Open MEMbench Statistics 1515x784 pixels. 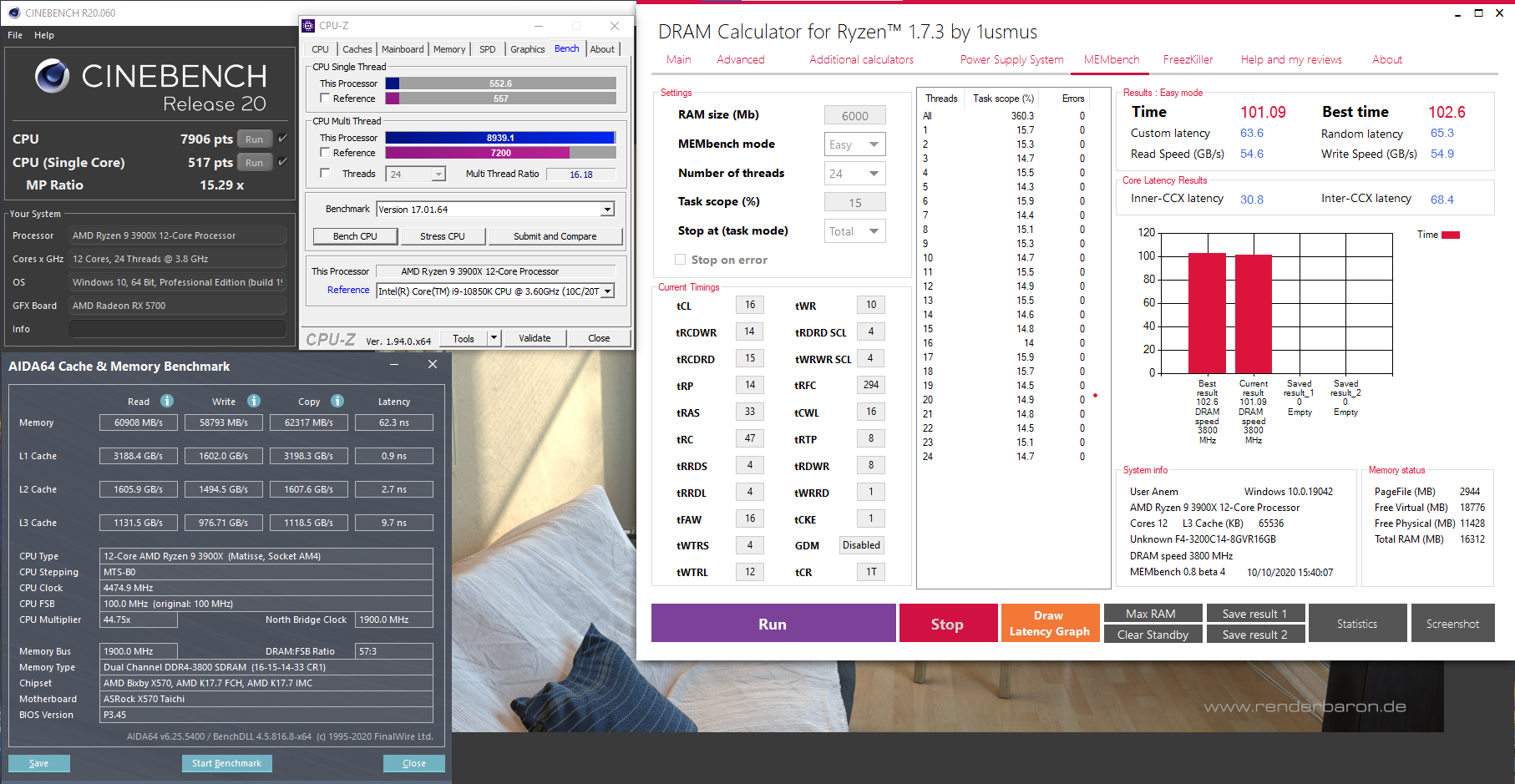point(1357,624)
